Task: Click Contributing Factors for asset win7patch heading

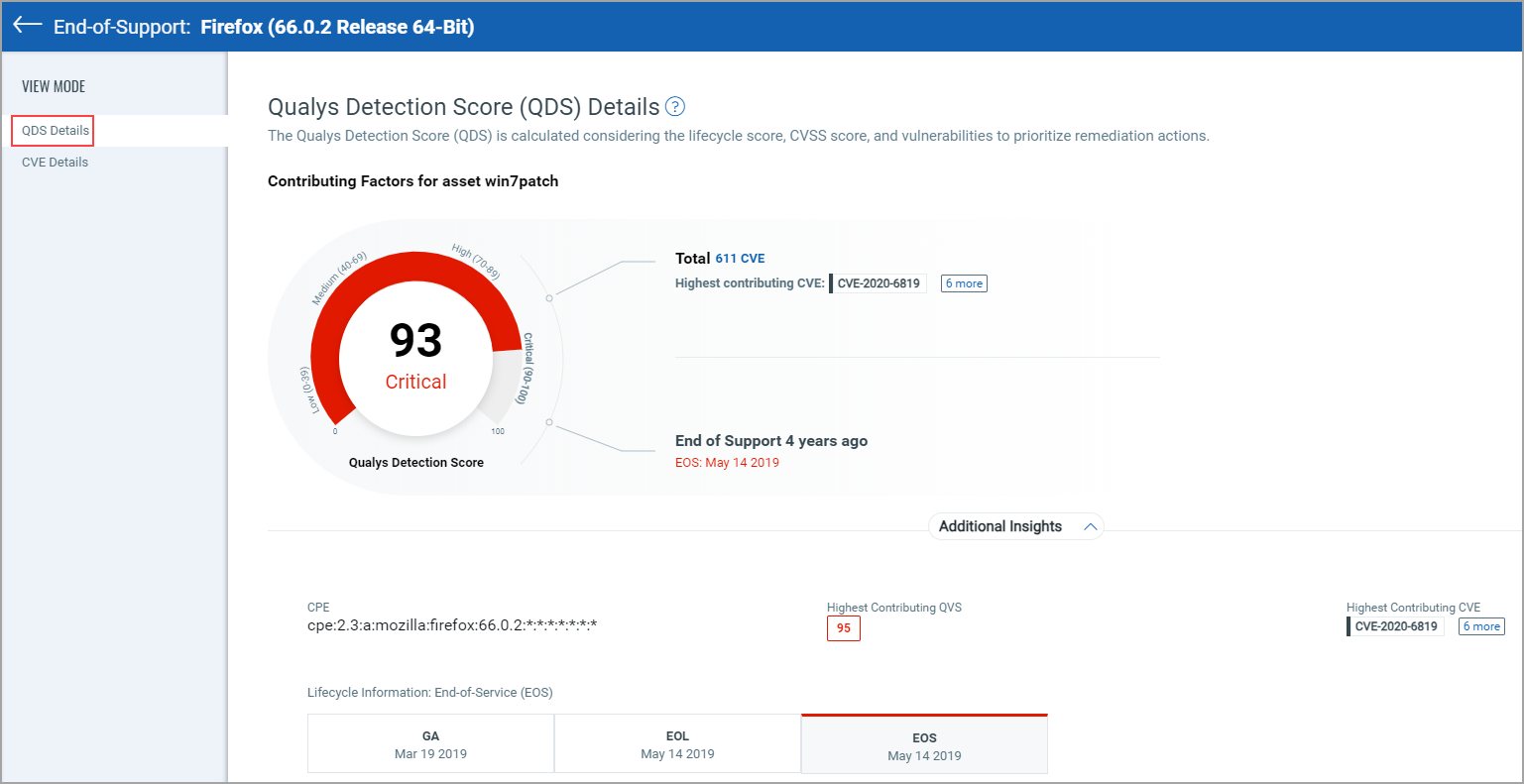Action: 412,181
